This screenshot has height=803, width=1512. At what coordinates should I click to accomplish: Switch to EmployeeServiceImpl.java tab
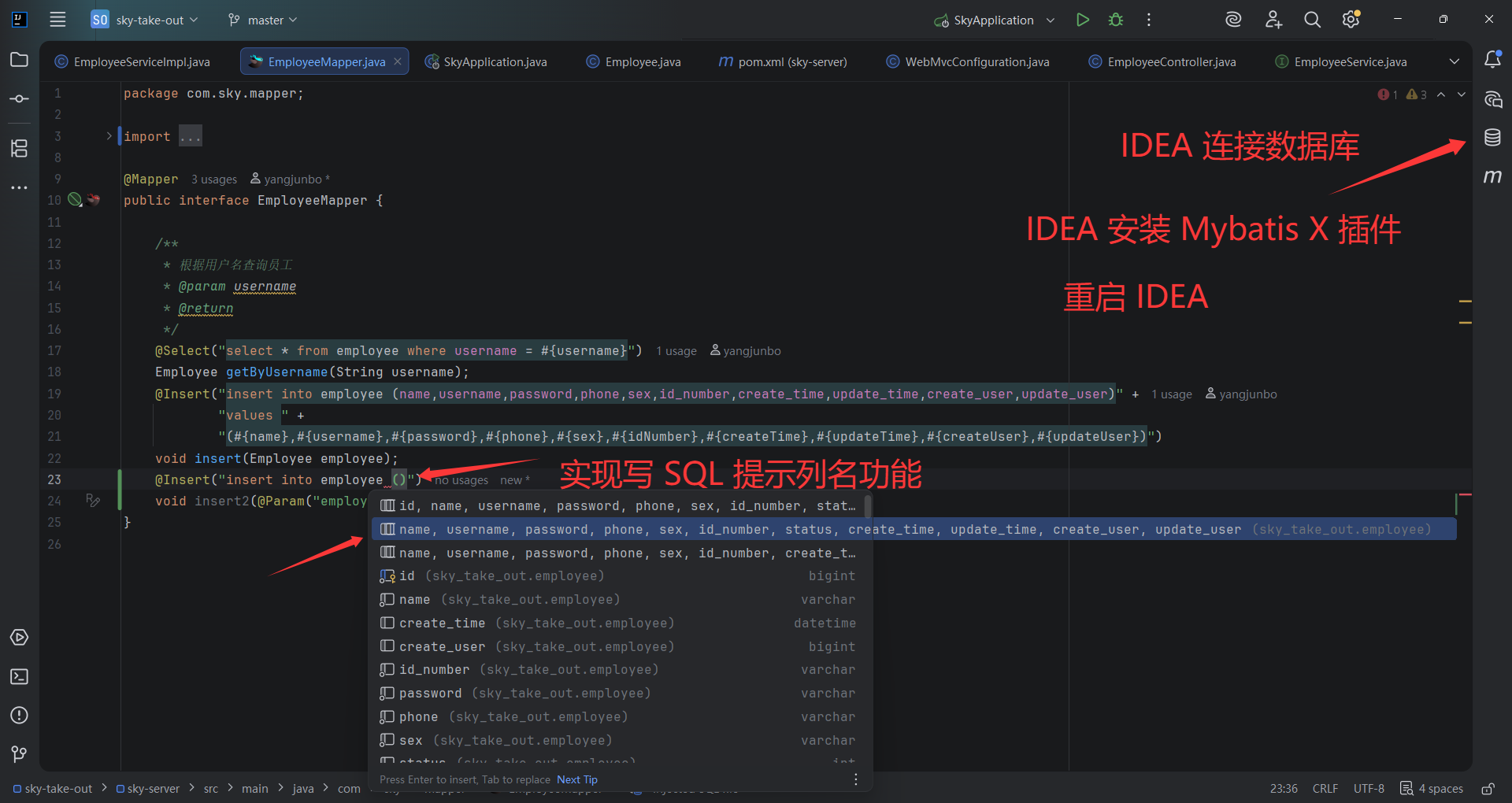[x=132, y=61]
